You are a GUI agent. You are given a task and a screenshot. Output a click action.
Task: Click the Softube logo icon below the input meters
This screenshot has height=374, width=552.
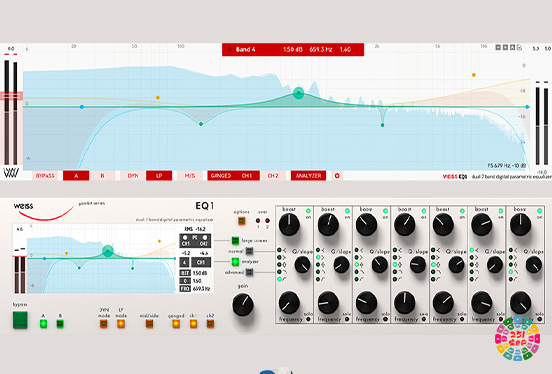point(11,173)
